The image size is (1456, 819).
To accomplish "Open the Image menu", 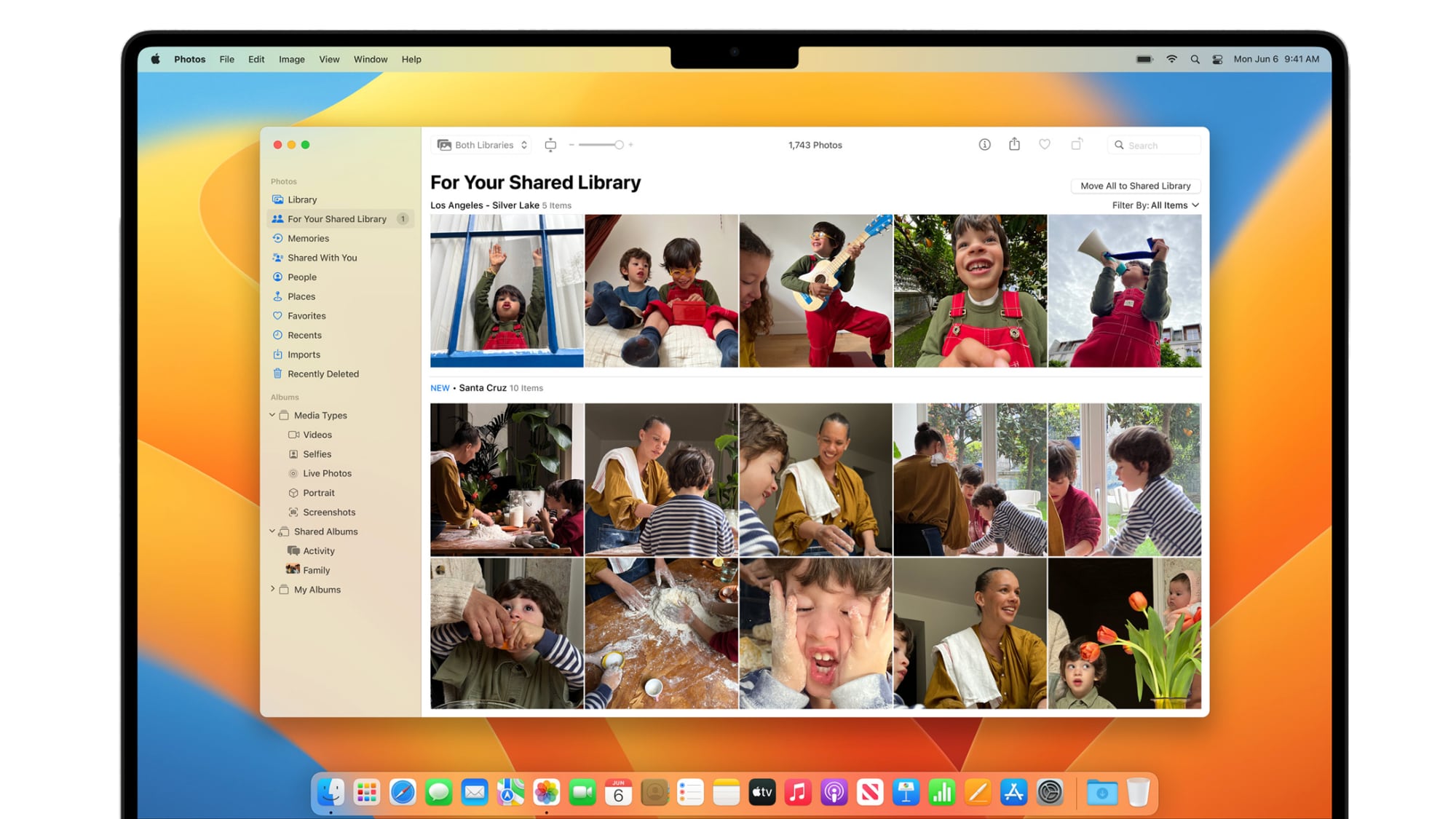I will tap(291, 59).
